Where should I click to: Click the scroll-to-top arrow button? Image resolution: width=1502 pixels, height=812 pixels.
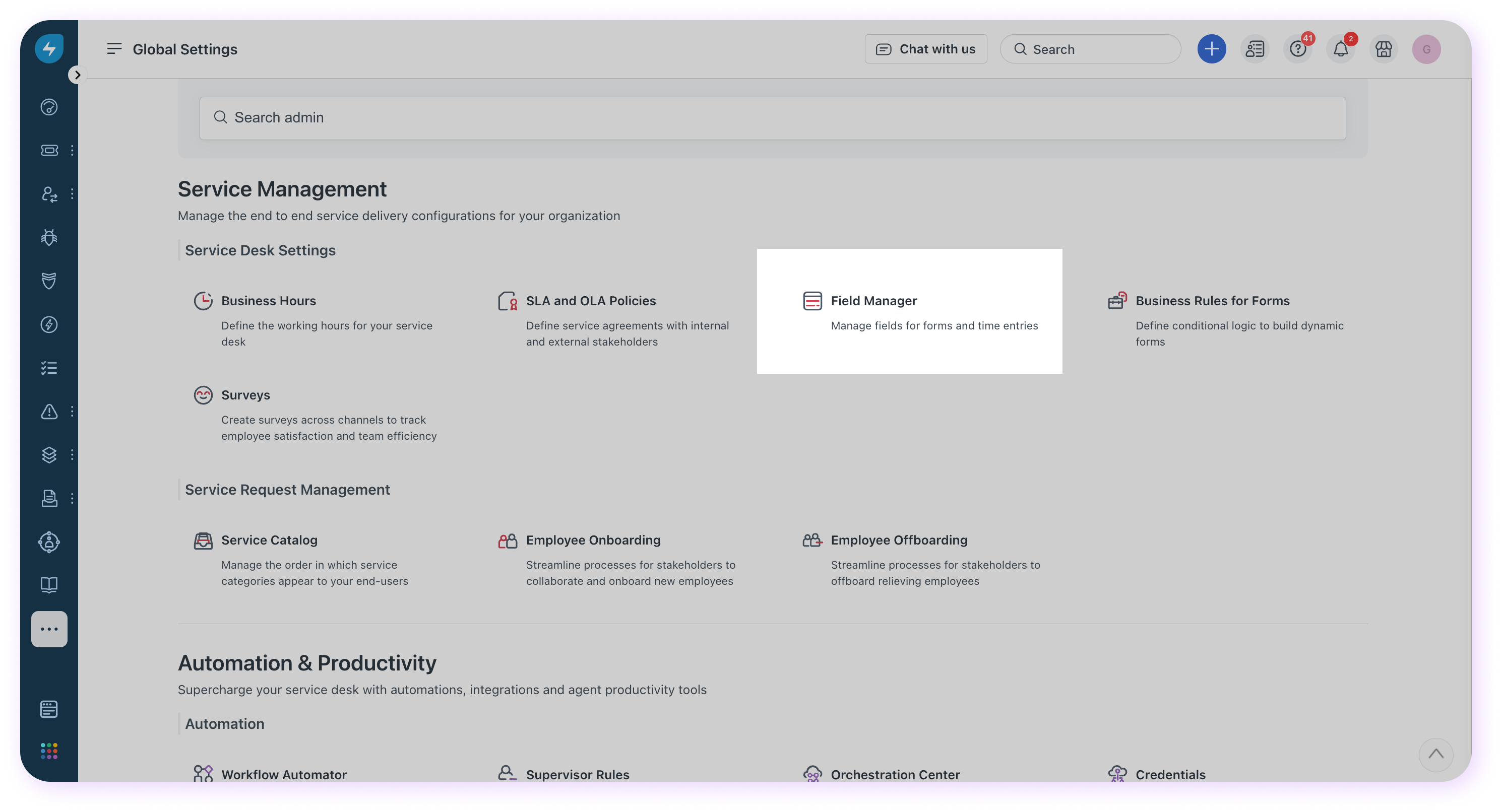[x=1435, y=754]
